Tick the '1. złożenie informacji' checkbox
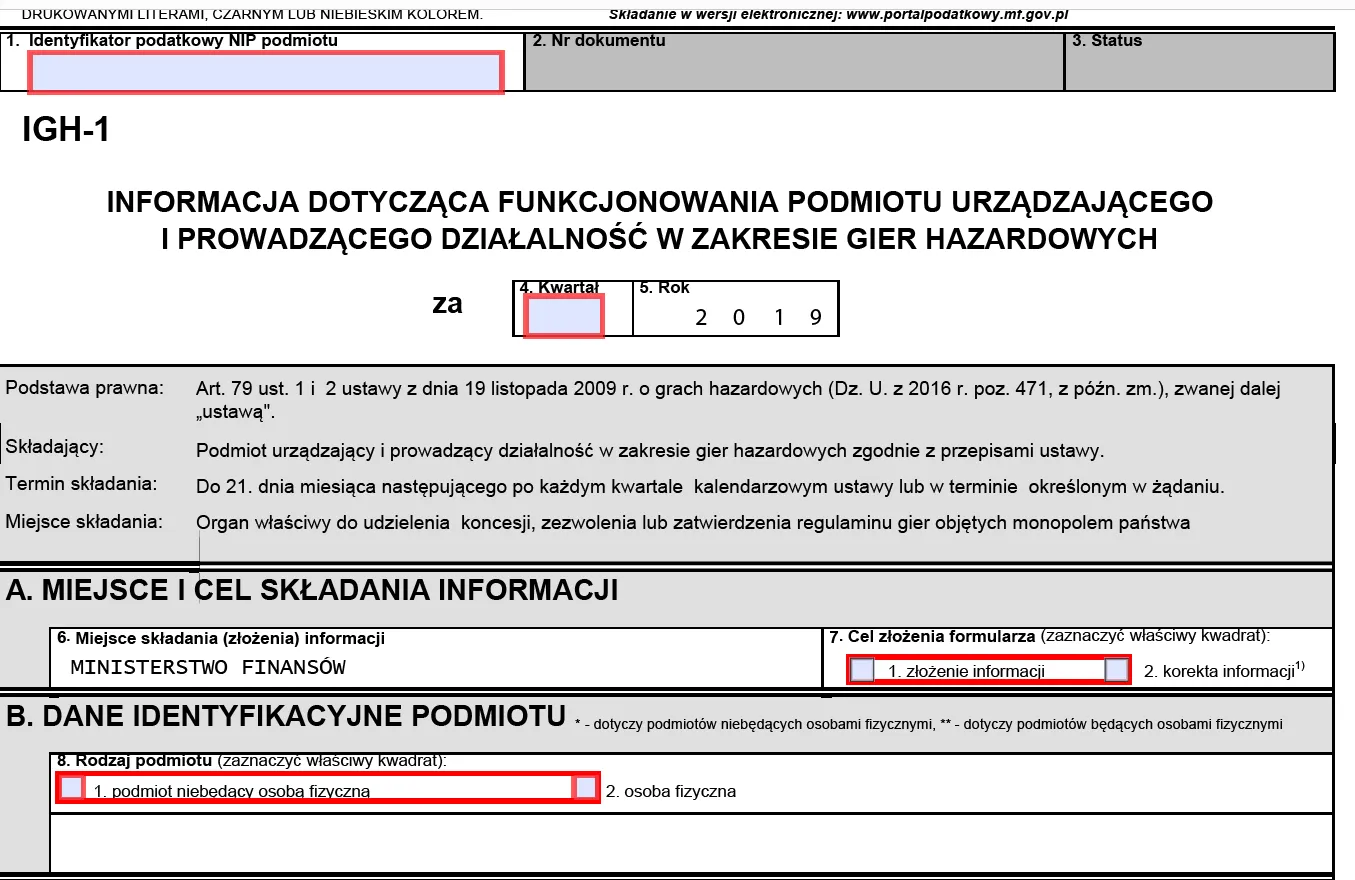 click(x=862, y=670)
